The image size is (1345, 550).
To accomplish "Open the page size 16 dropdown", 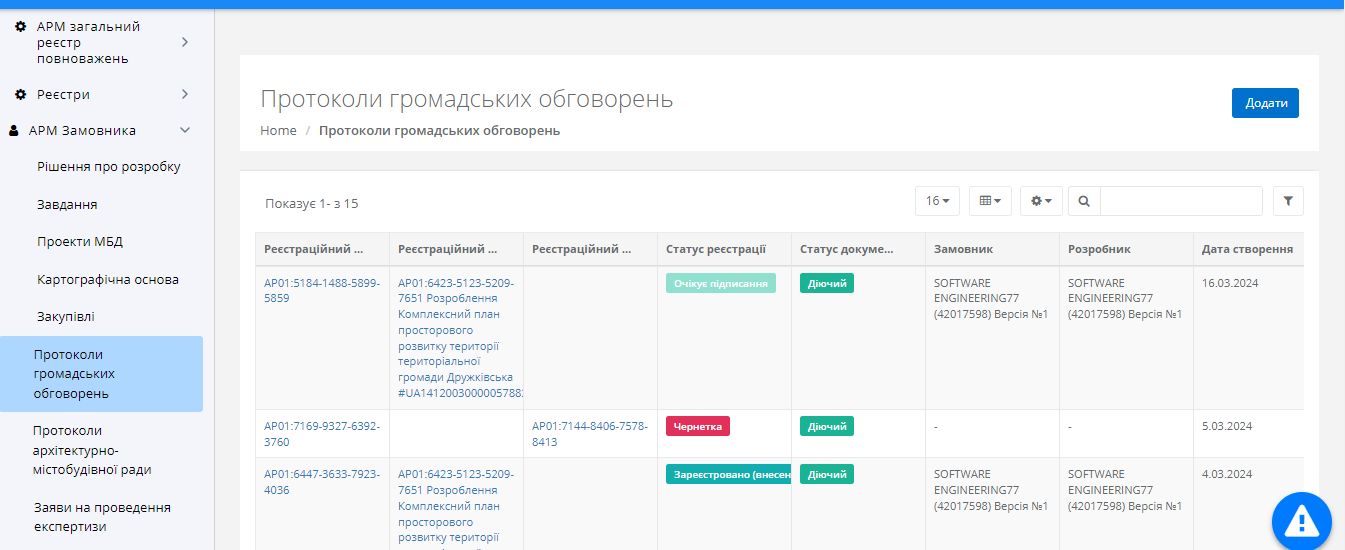I will pos(937,201).
